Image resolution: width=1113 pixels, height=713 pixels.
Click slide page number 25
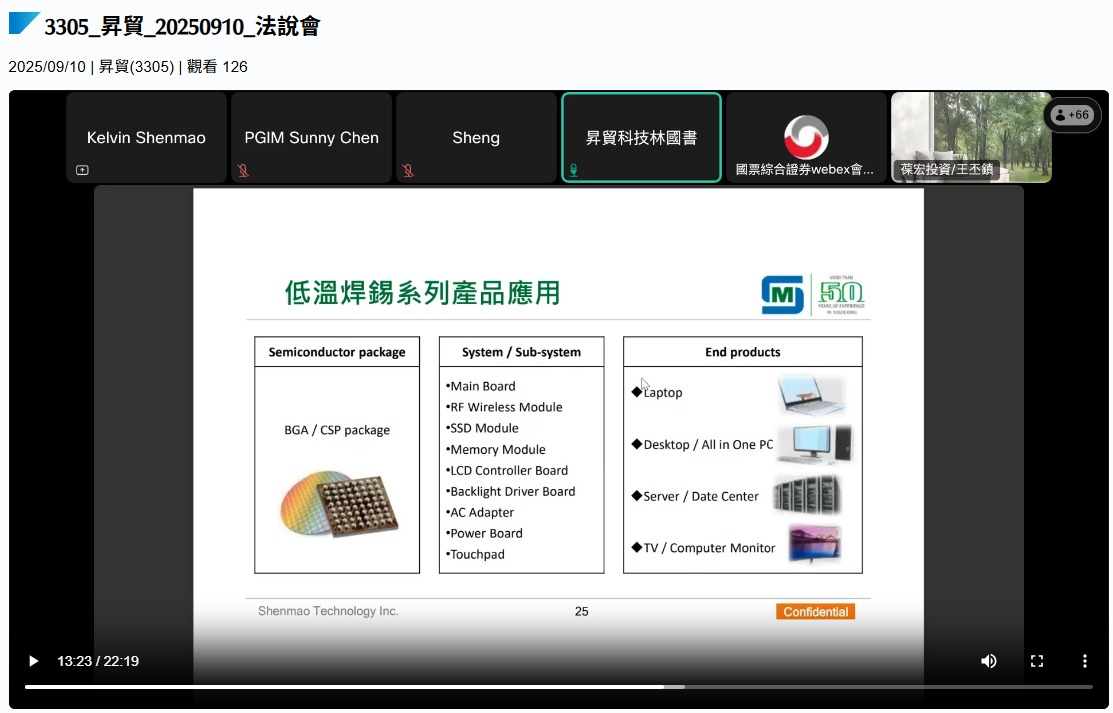[x=581, y=611]
